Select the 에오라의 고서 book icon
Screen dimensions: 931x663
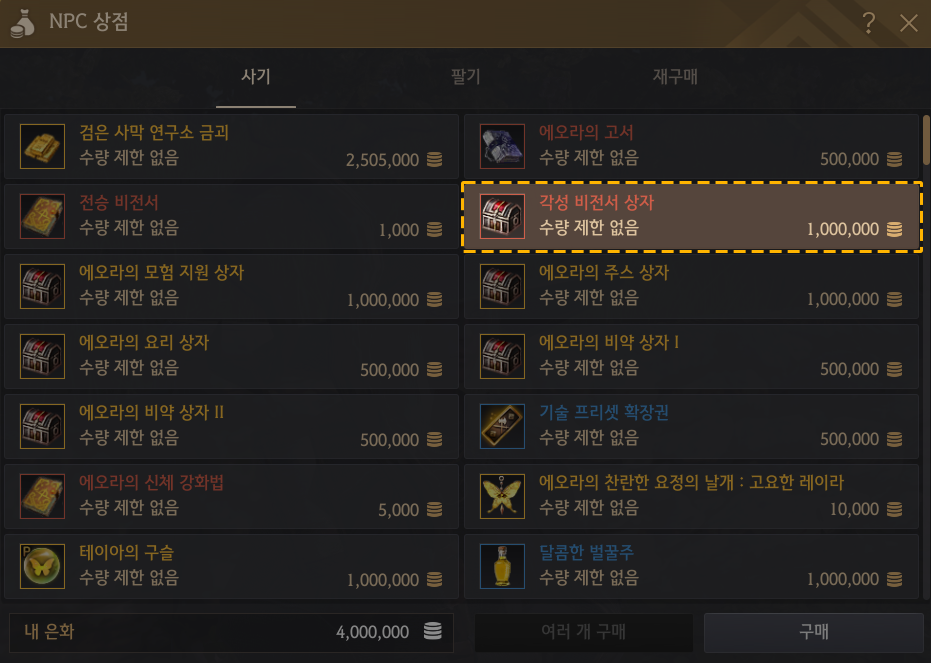[x=502, y=147]
